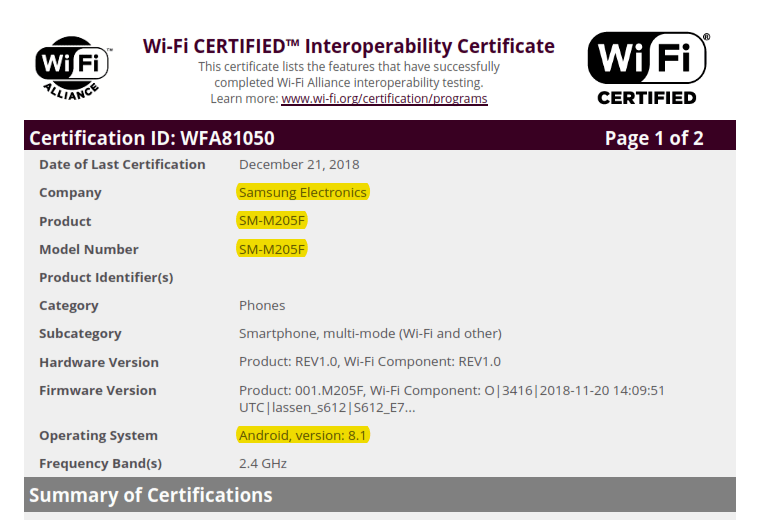Click the Wi-Fi CERTIFIED logo
This screenshot has height=520, width=762.
tap(647, 67)
